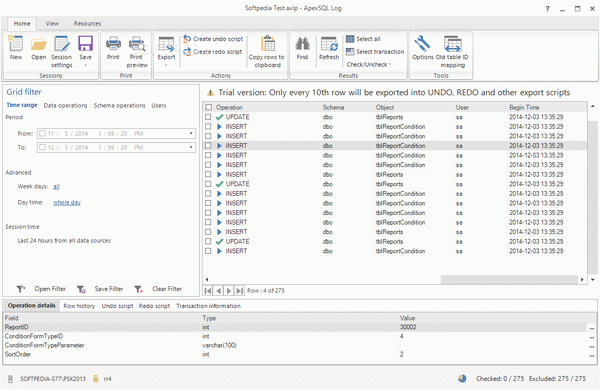600x390 pixels.
Task: Click the status bar pie chart icon
Action: (x=462, y=379)
